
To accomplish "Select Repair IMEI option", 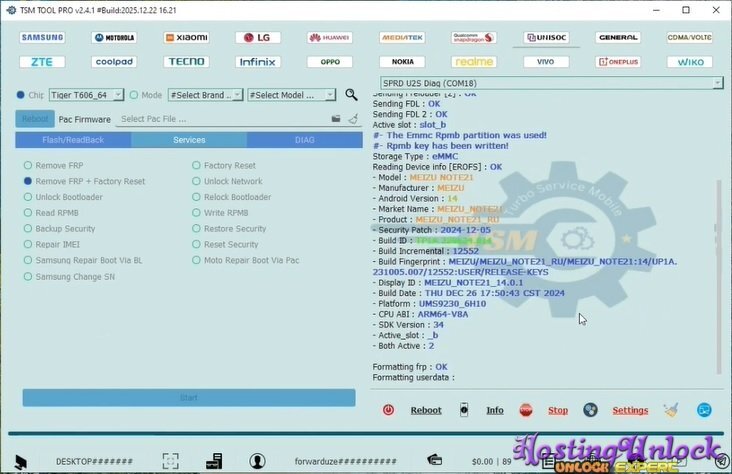I will click(x=52, y=245).
